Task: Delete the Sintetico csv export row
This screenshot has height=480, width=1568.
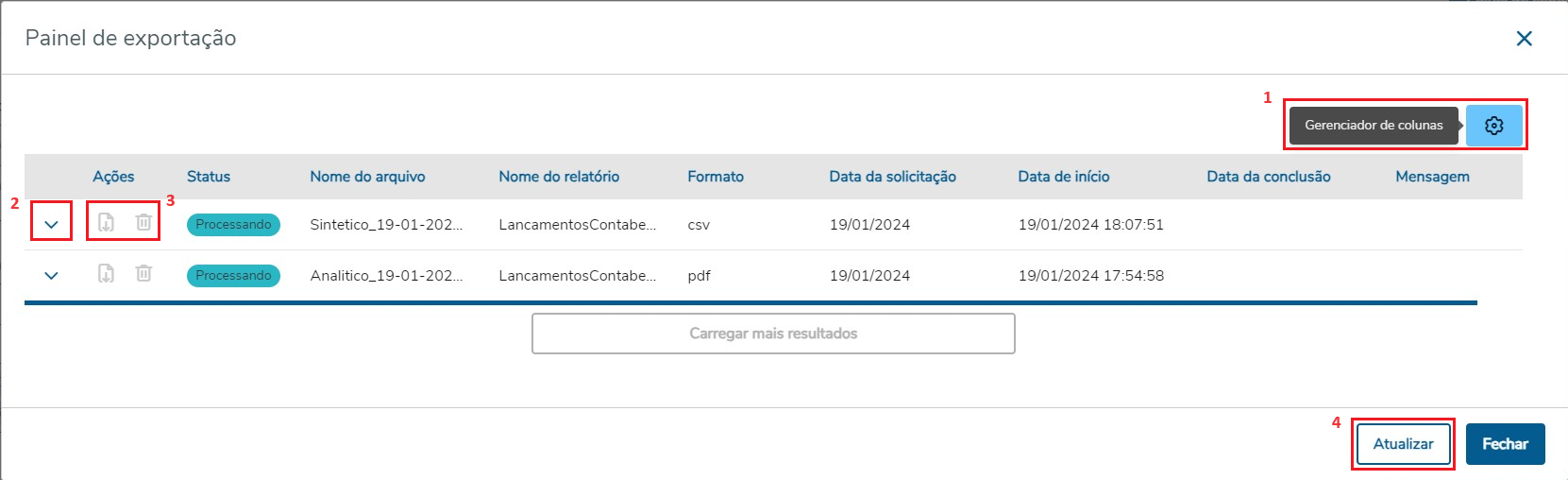Action: pyautogui.click(x=143, y=223)
